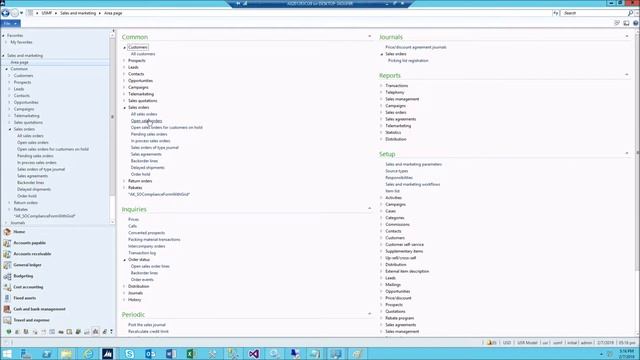
Task: Click USMF in the address breadcrumb
Action: click(x=47, y=13)
